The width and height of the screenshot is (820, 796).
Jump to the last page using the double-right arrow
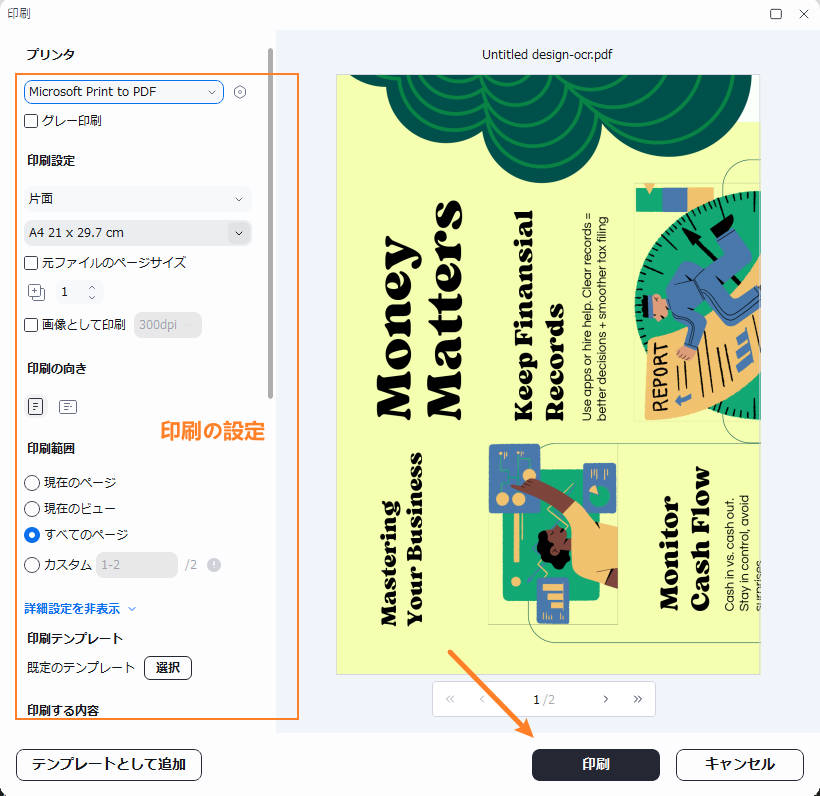(x=638, y=699)
